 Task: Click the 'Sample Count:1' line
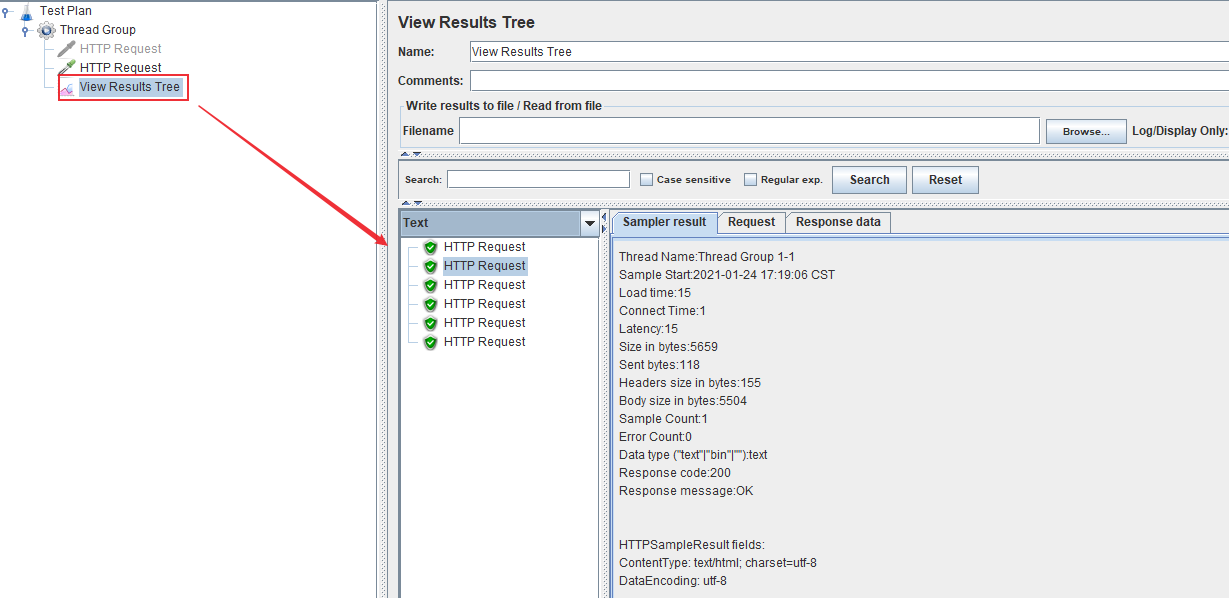663,419
